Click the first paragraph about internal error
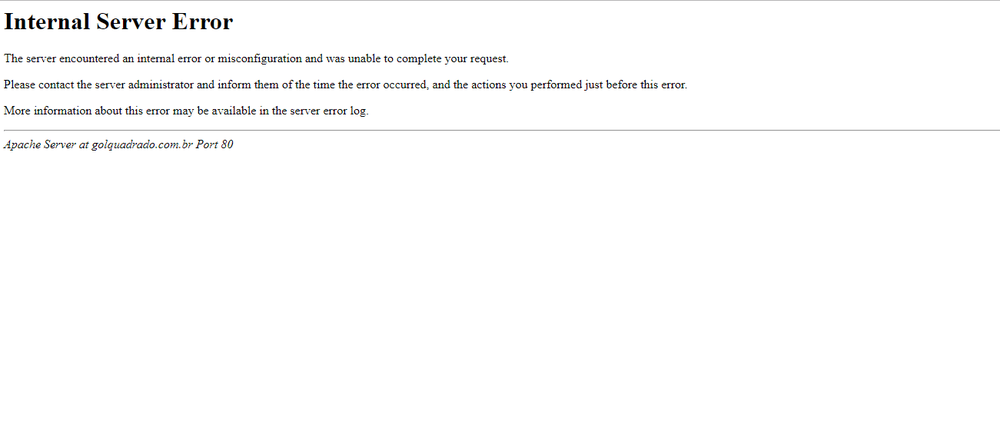The image size is (1000, 434). [256, 58]
